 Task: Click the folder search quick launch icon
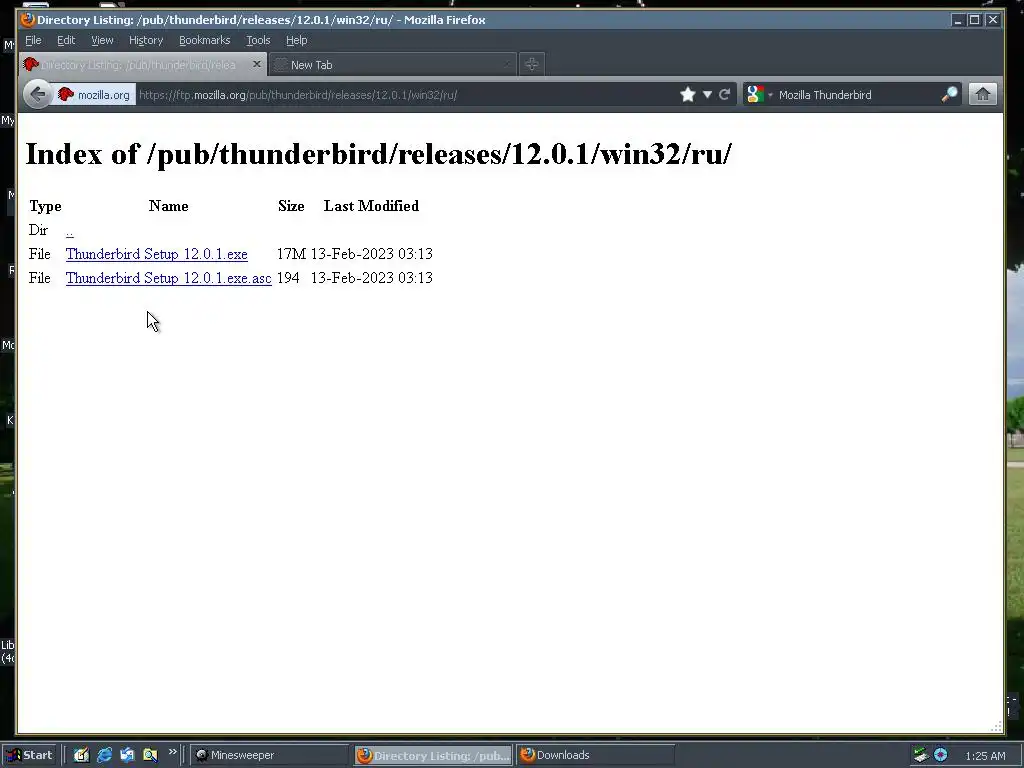coord(150,755)
